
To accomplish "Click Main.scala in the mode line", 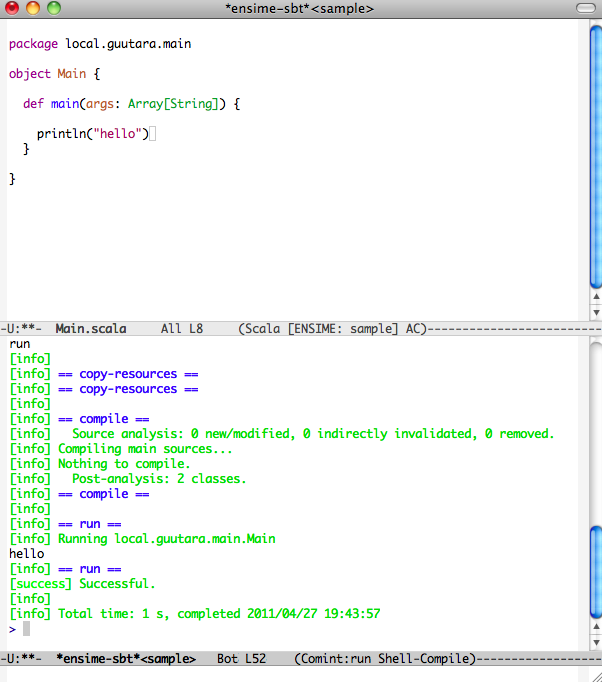I will point(91,329).
